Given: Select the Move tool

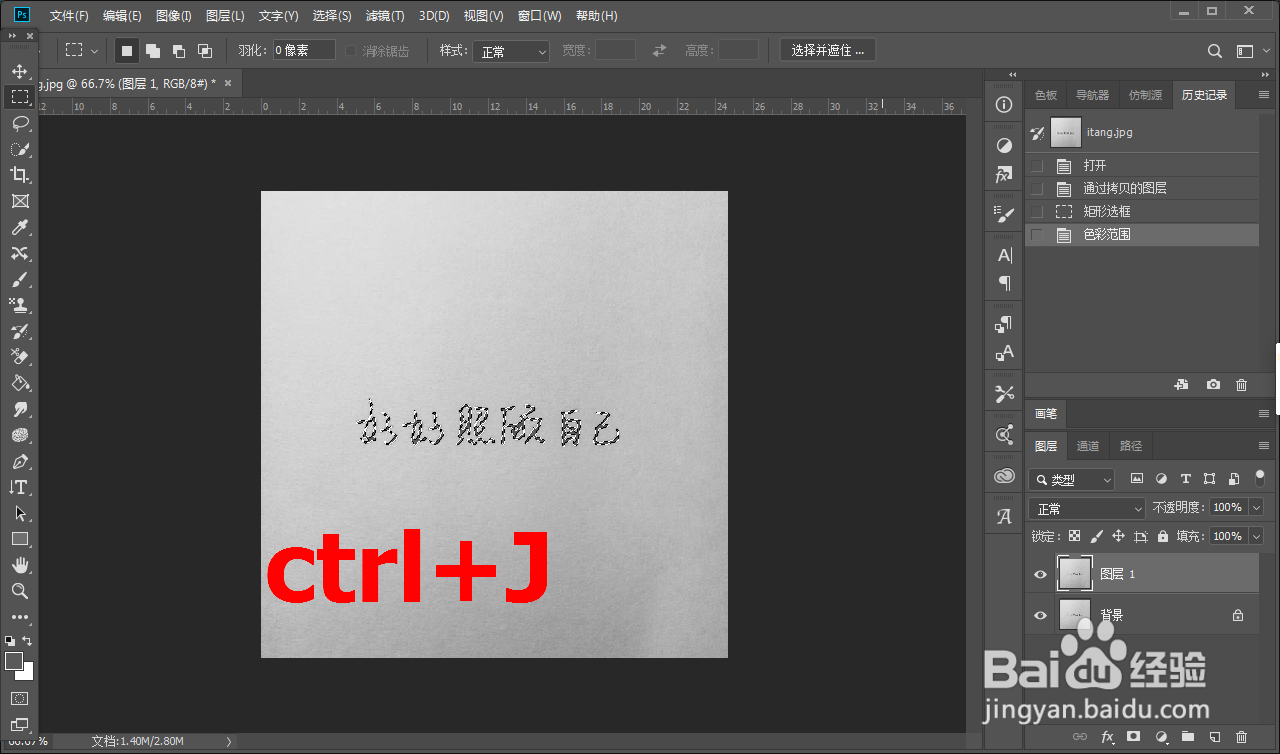Looking at the screenshot, I should click(x=19, y=71).
